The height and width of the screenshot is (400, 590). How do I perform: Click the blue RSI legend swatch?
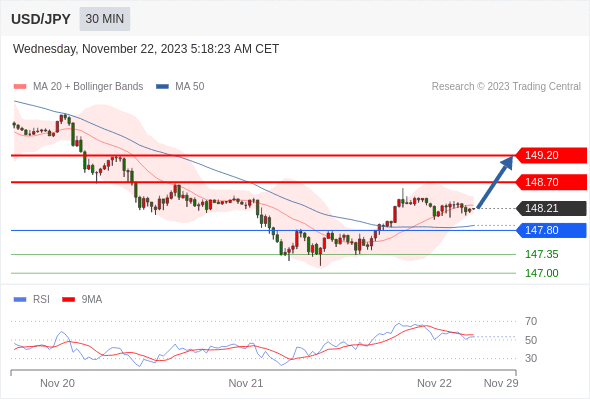click(20, 300)
